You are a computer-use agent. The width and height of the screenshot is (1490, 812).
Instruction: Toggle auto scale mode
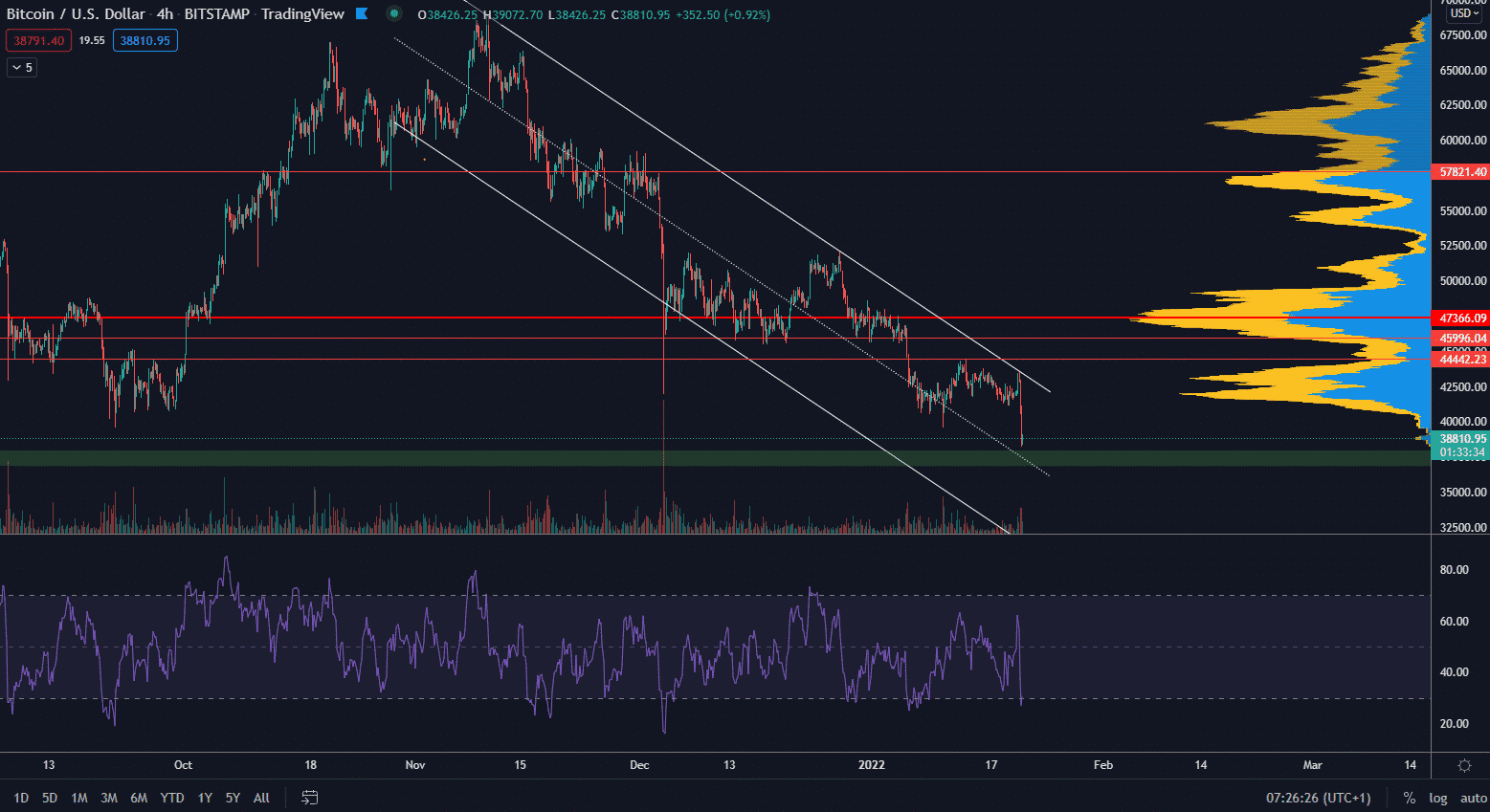(x=1473, y=798)
